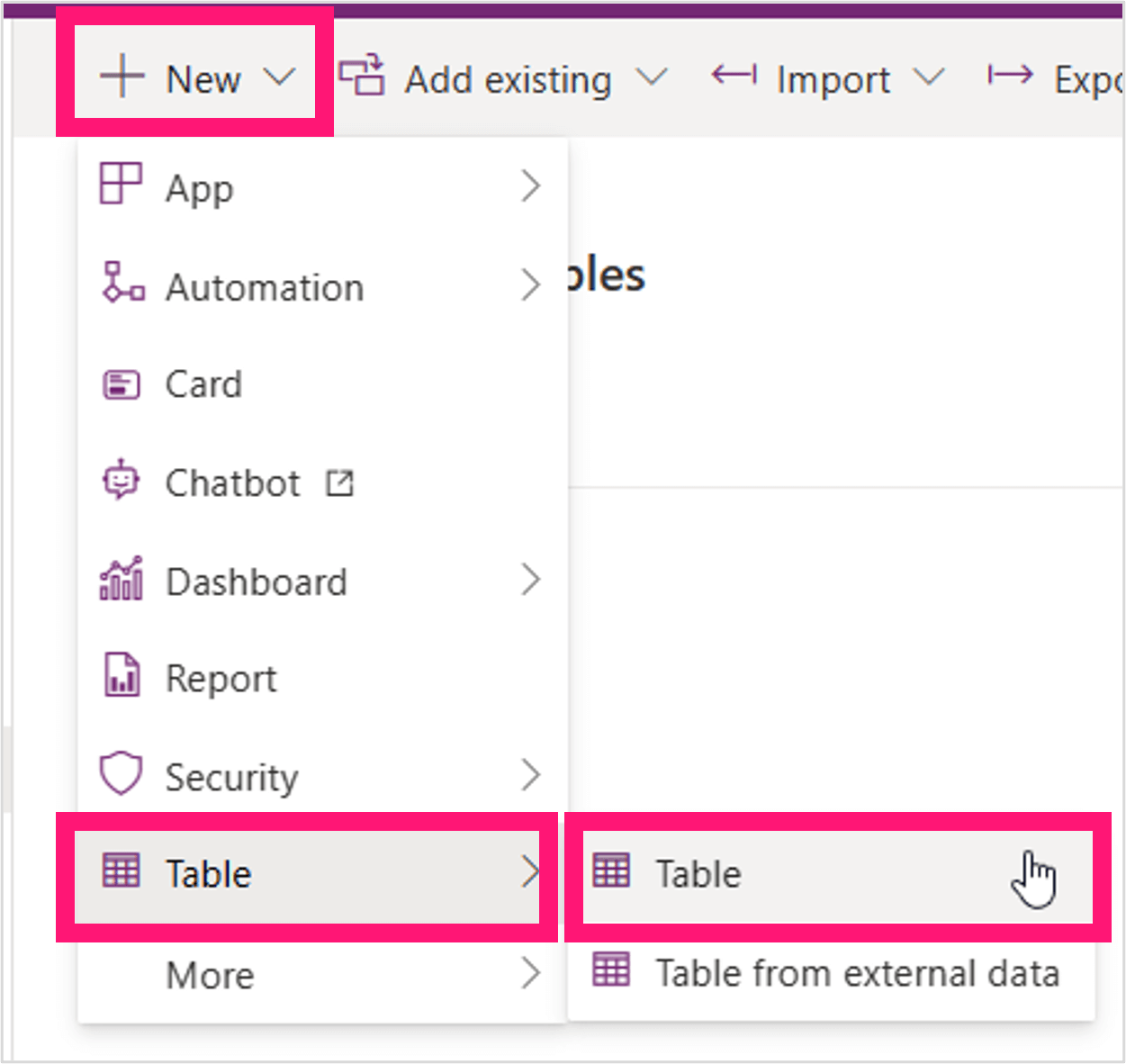Screen dimensions: 1126x1064
Task: Open the Import dropdown chevron
Action: pos(929,77)
